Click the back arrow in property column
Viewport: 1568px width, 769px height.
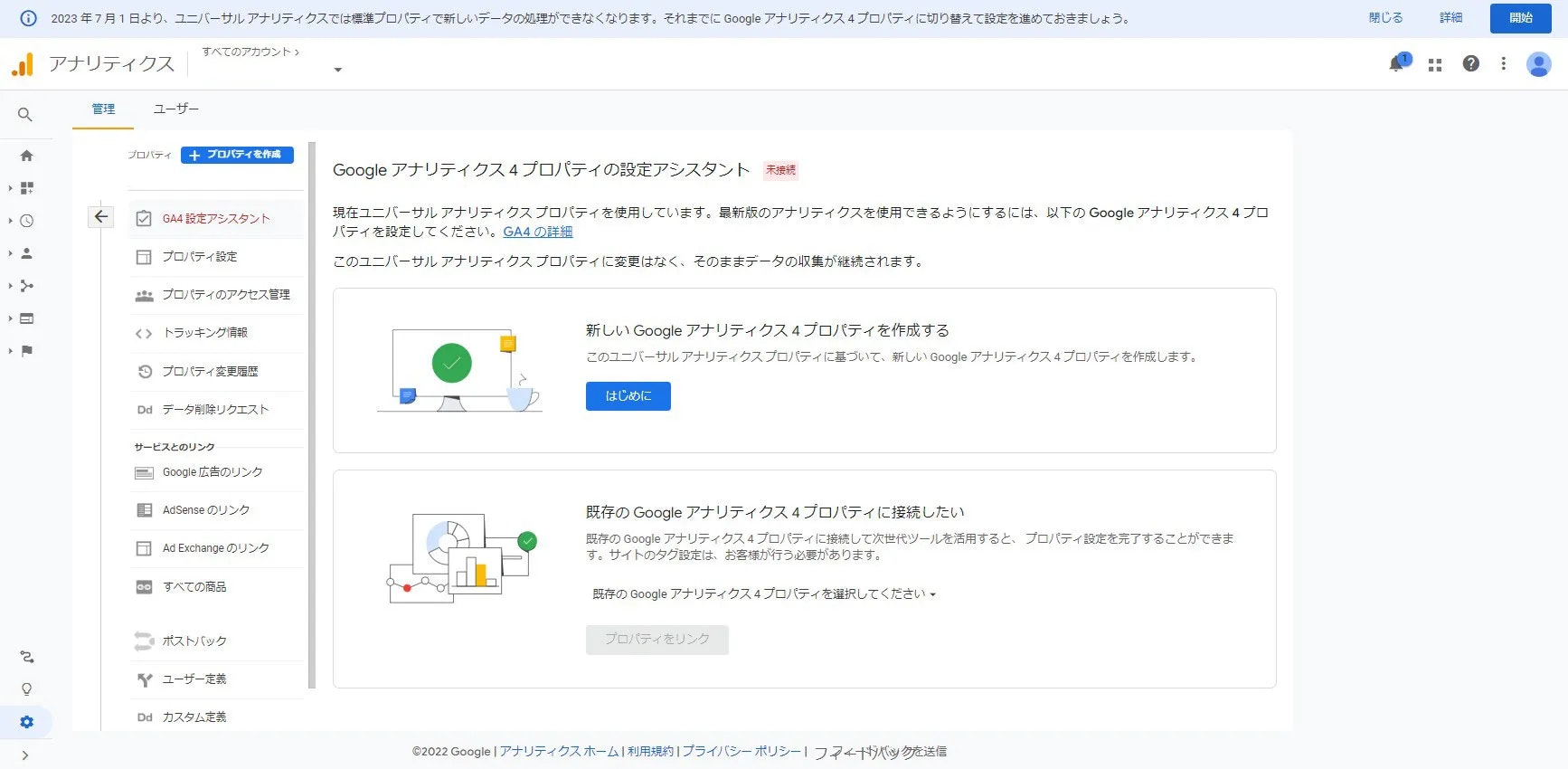[x=101, y=216]
